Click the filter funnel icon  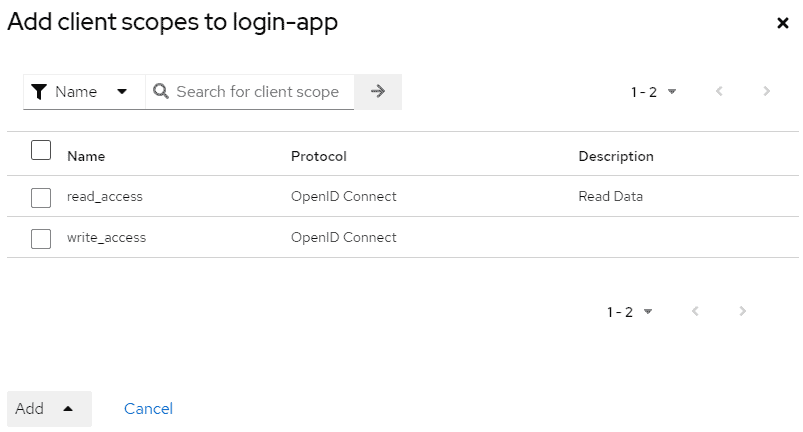tap(39, 92)
